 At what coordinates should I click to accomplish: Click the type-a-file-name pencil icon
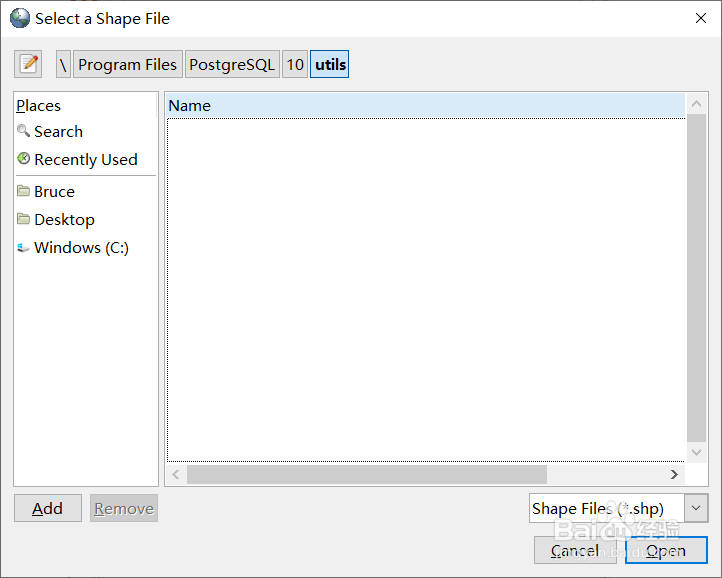[29, 64]
